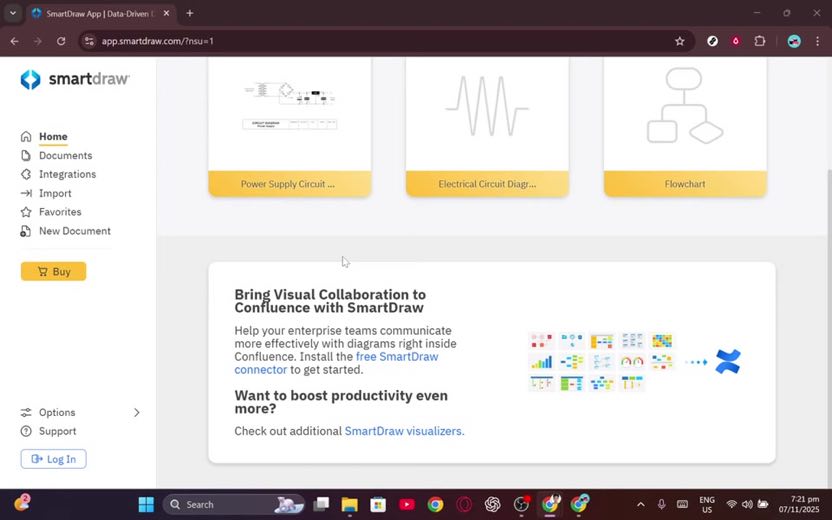Click the Options sliders icon
832x520 pixels.
coord(25,412)
